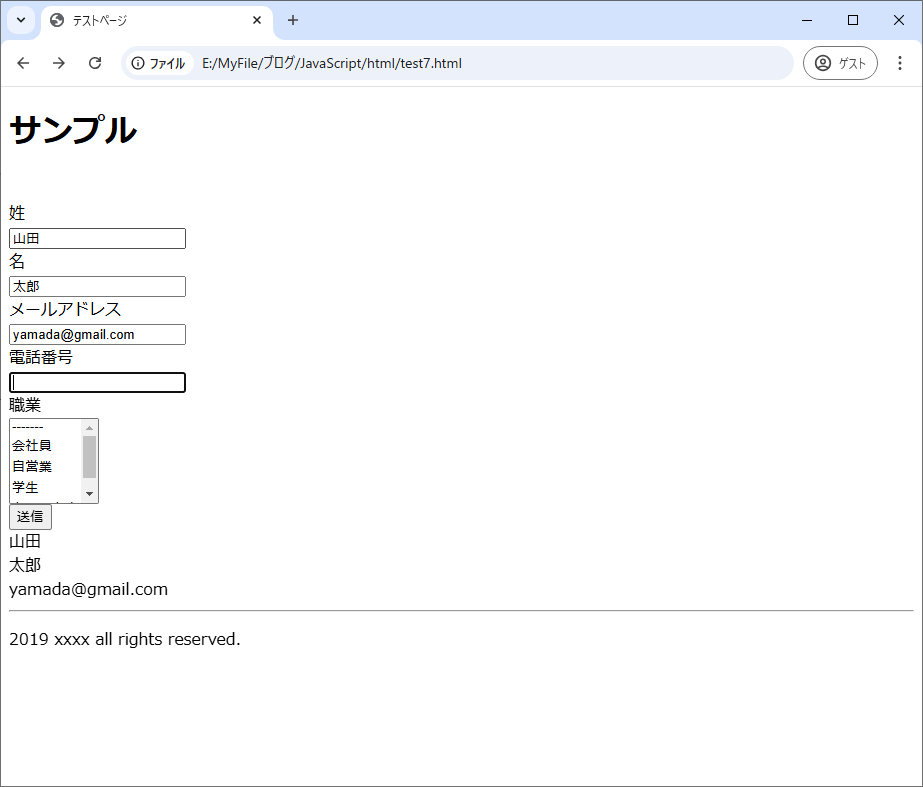The width and height of the screenshot is (923, 787).
Task: Click the サンプル heading
Action: click(73, 129)
